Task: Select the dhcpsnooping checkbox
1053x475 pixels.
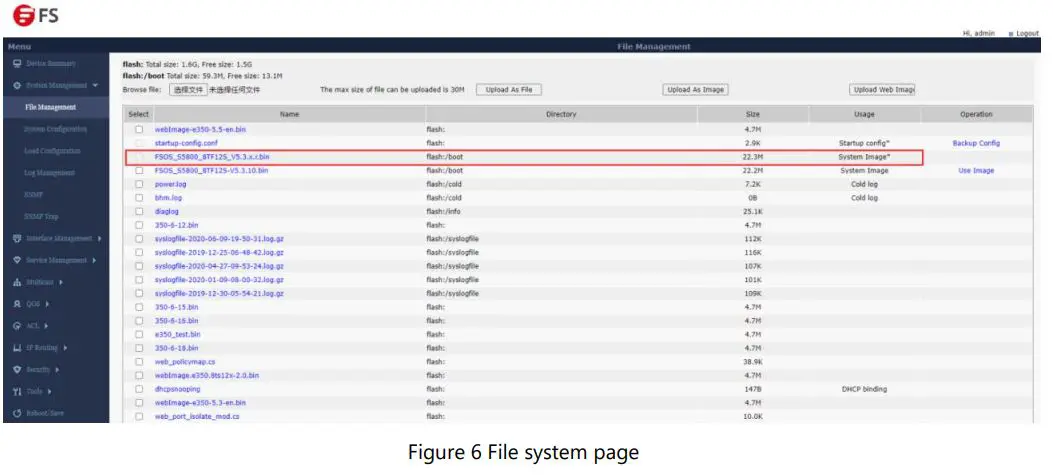Action: coord(139,389)
